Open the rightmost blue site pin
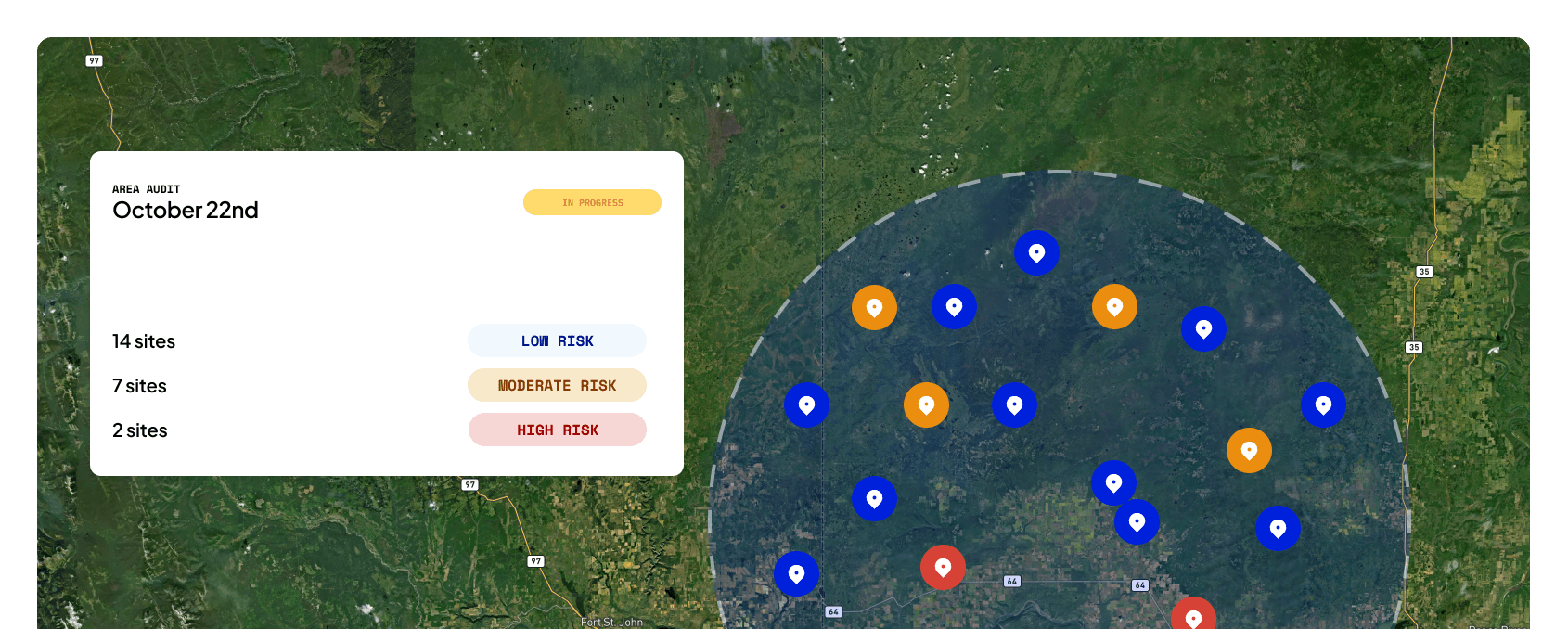The height and width of the screenshot is (629, 1568). pyautogui.click(x=1323, y=405)
